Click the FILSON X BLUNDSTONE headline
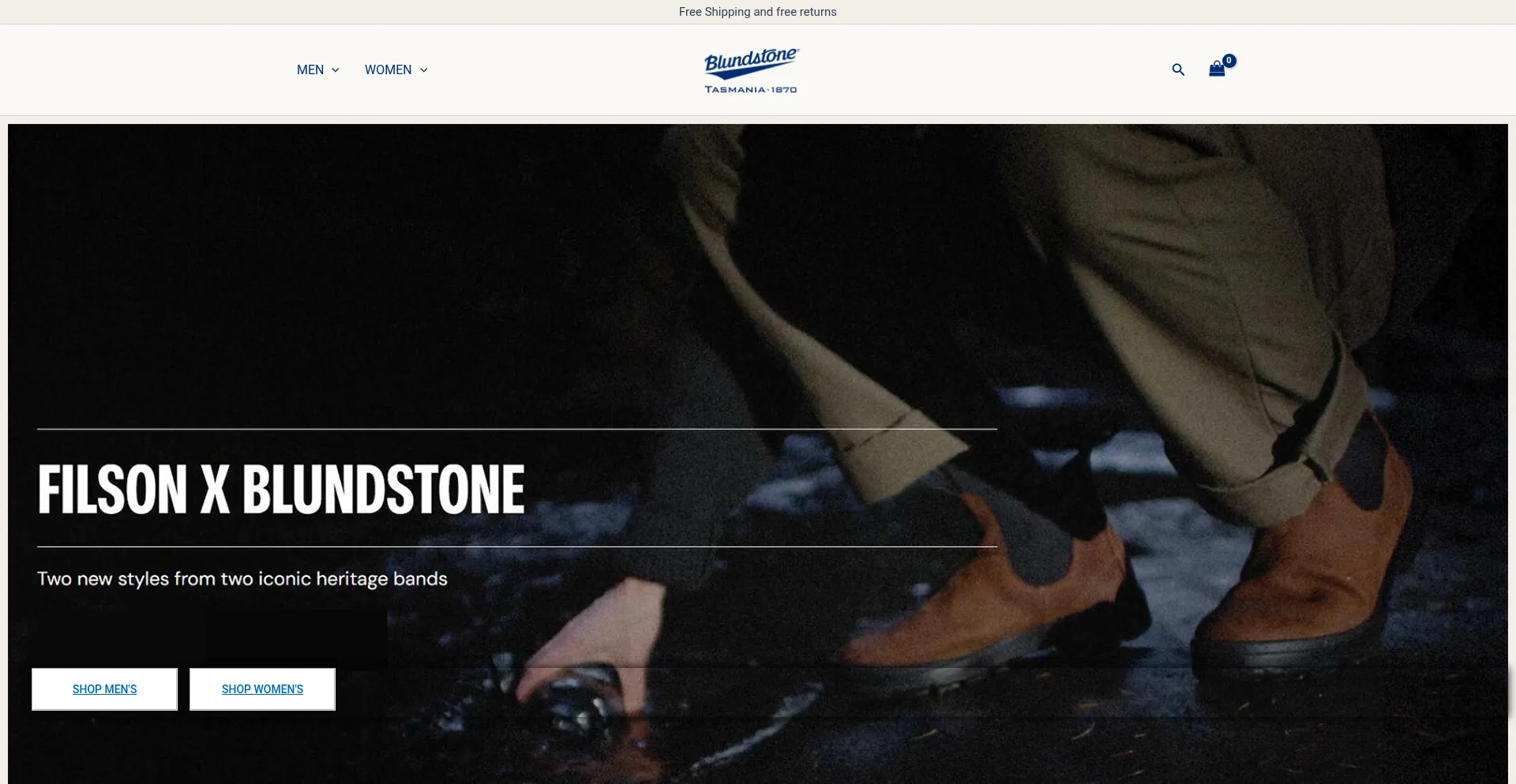This screenshot has height=784, width=1516. tap(281, 489)
